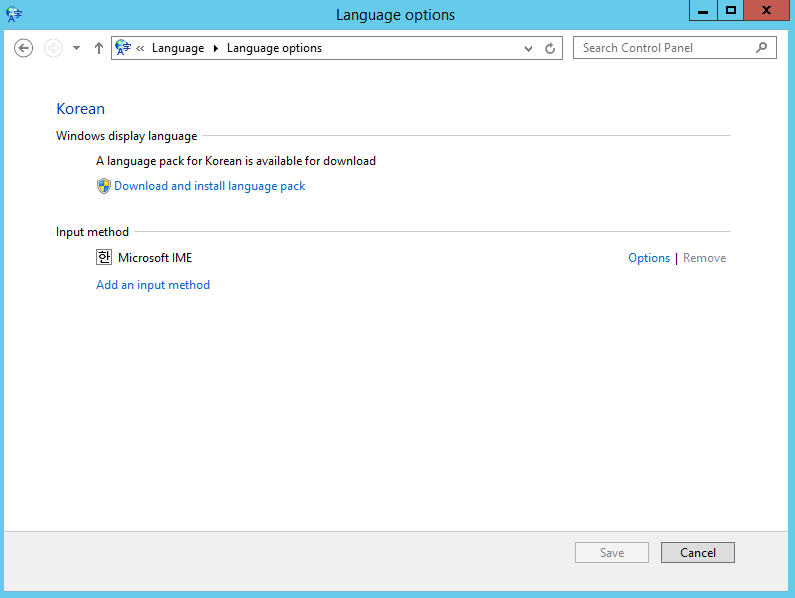This screenshot has height=598, width=795.
Task: Minimize the Language options window
Action: (x=703, y=11)
